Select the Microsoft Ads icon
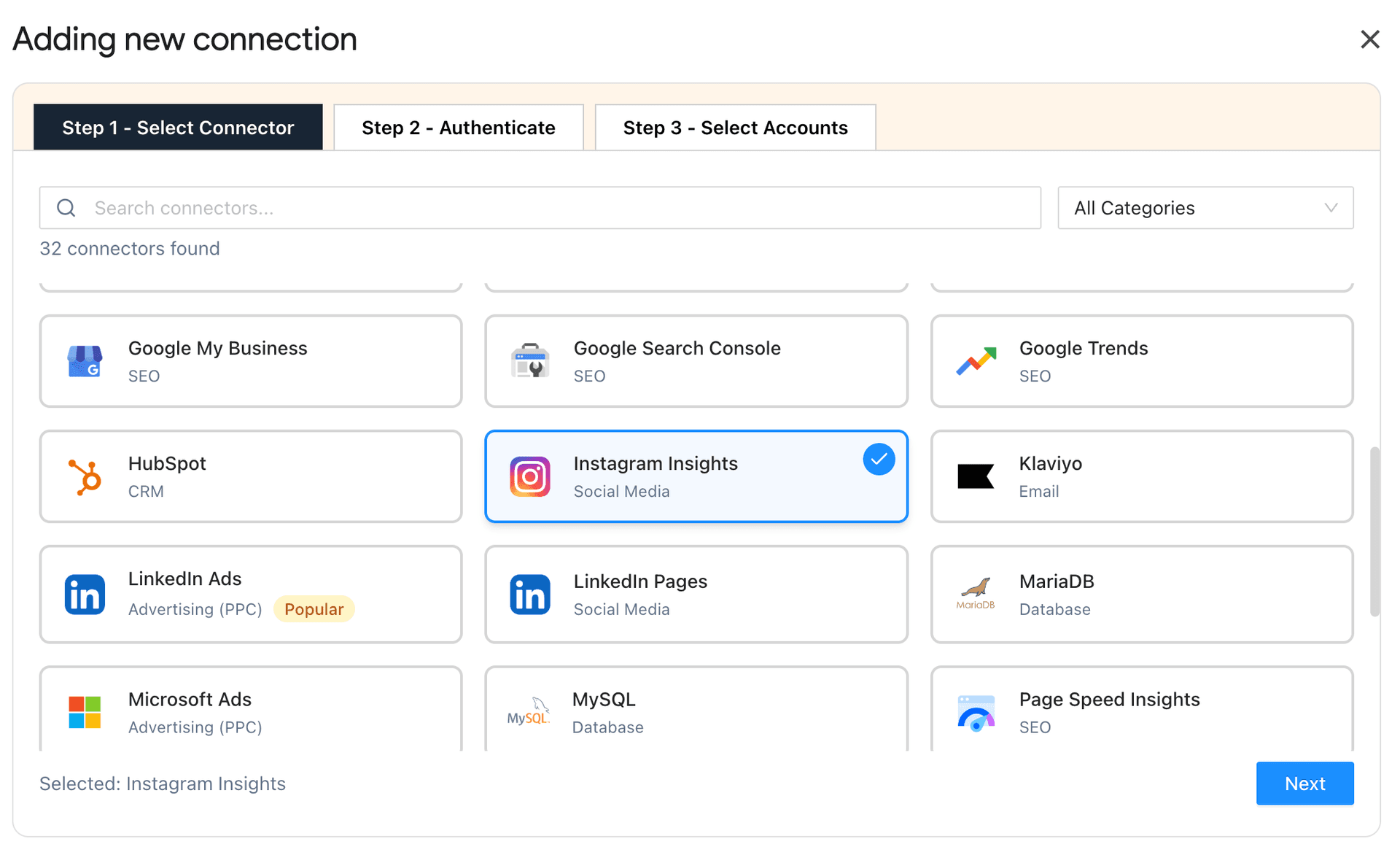This screenshot has height=855, width=1400. click(x=85, y=713)
